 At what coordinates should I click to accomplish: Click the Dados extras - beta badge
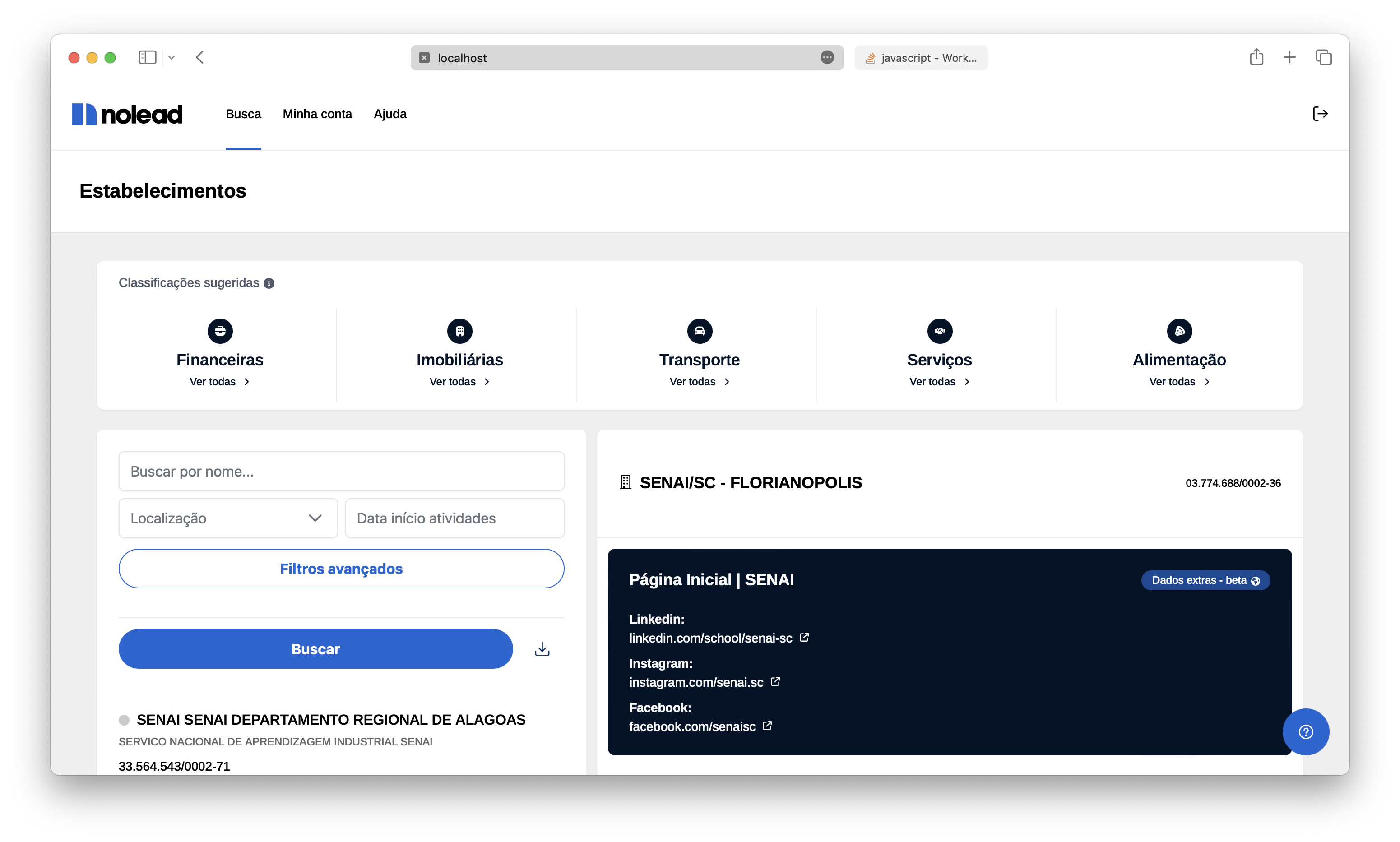[x=1205, y=580]
